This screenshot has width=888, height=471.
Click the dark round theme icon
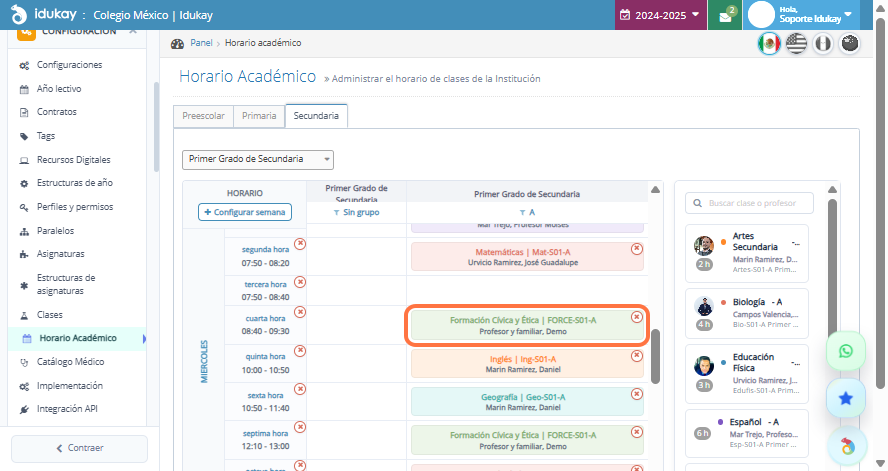click(849, 44)
